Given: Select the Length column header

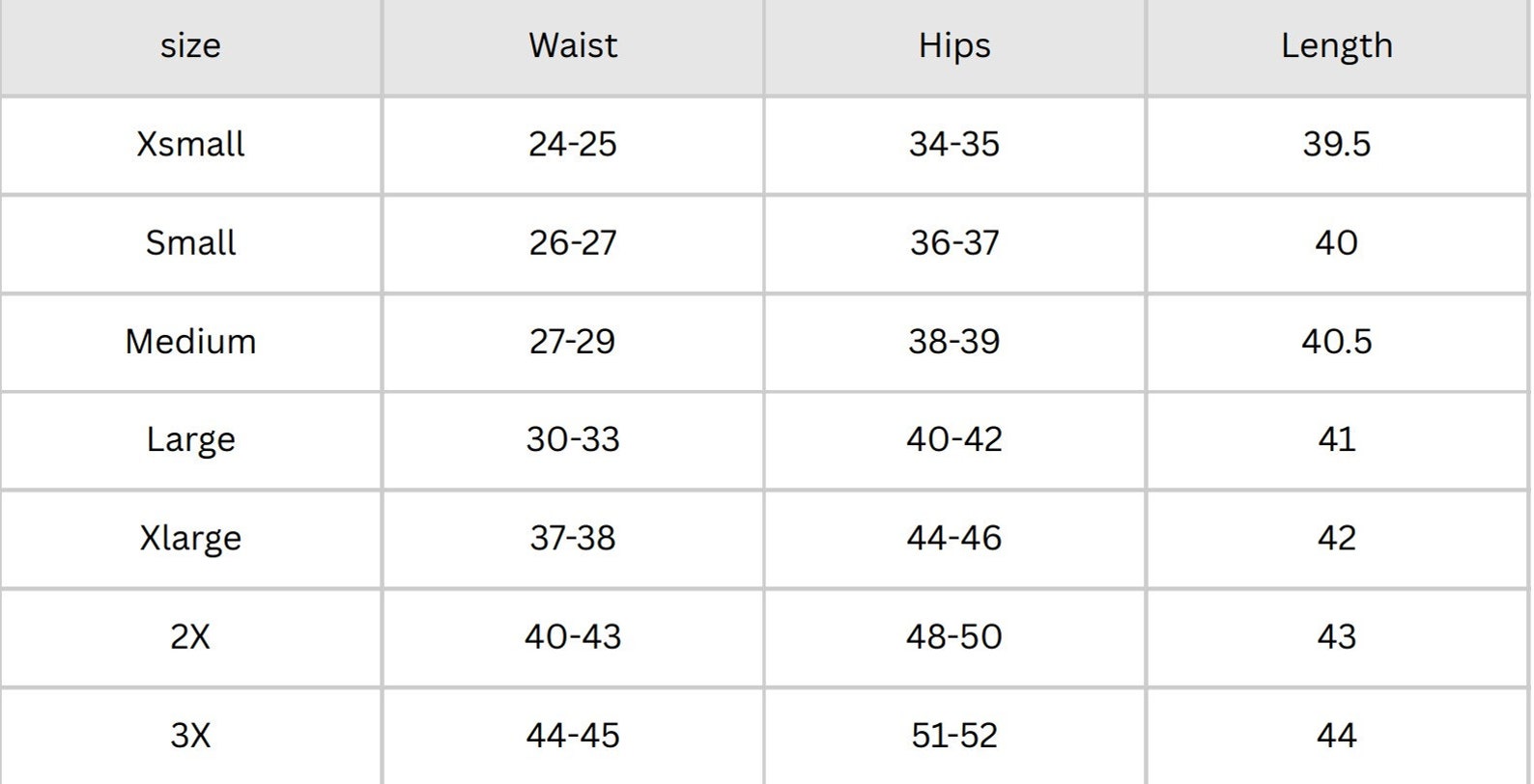Looking at the screenshot, I should (x=1337, y=46).
